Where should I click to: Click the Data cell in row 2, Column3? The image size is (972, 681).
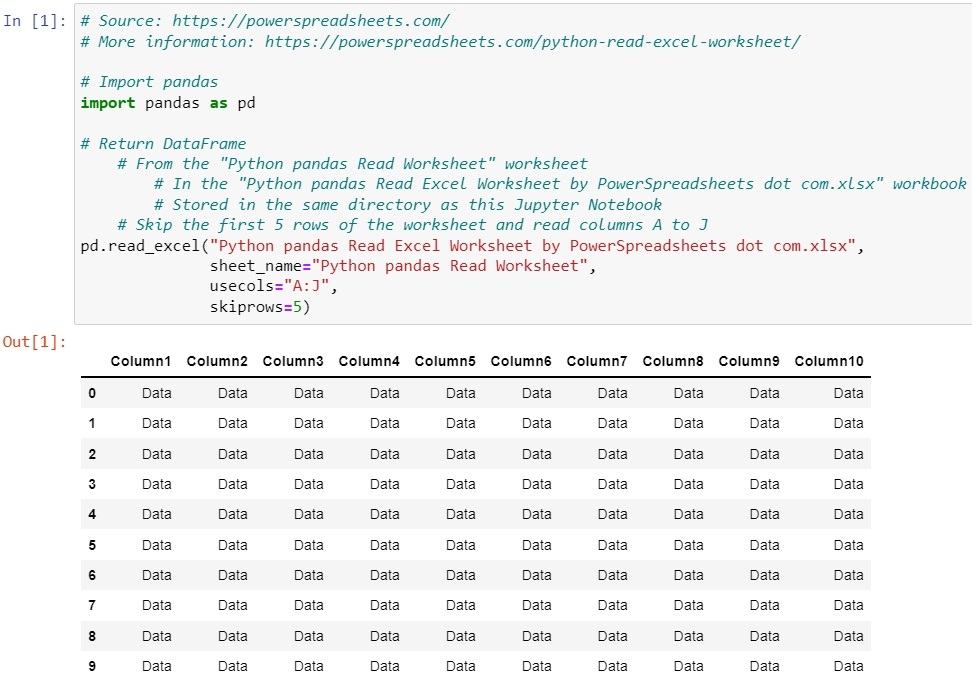coord(309,454)
